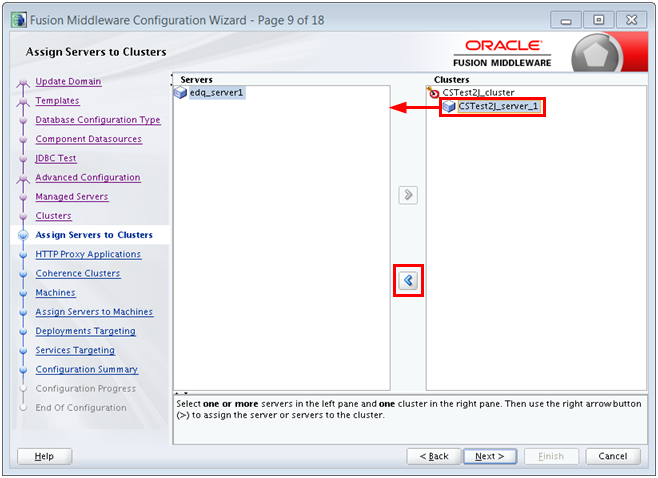This screenshot has width=658, height=478.
Task: Click the End Of Configuration step text
Action: 81,408
